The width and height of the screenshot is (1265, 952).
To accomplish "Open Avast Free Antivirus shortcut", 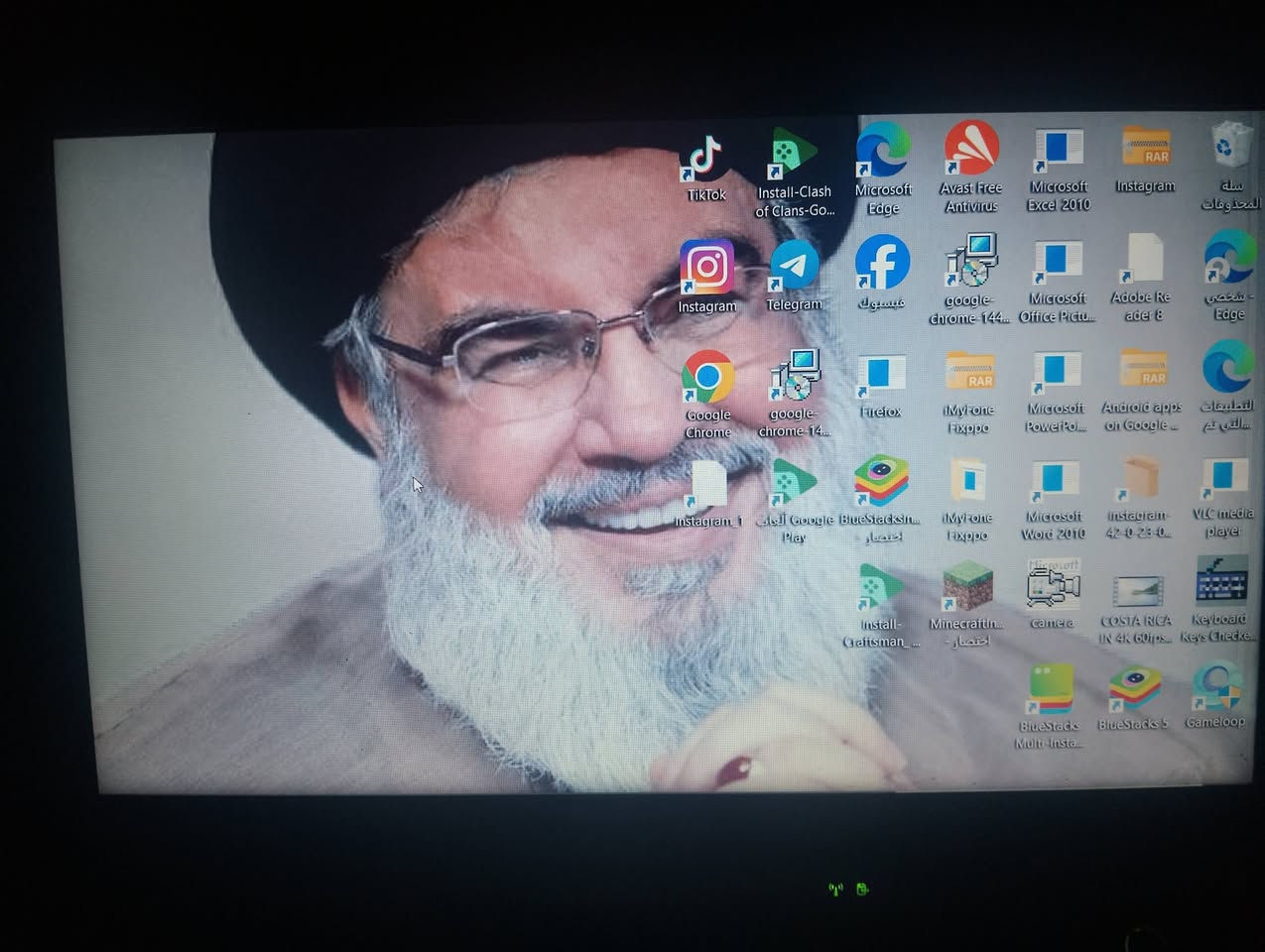I will click(971, 149).
